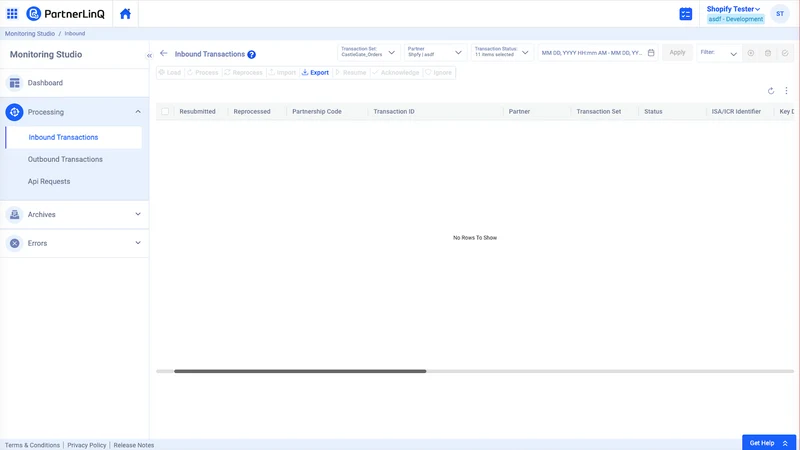Image resolution: width=800 pixels, height=450 pixels.
Task: Click the Resume toolbar button
Action: (351, 72)
